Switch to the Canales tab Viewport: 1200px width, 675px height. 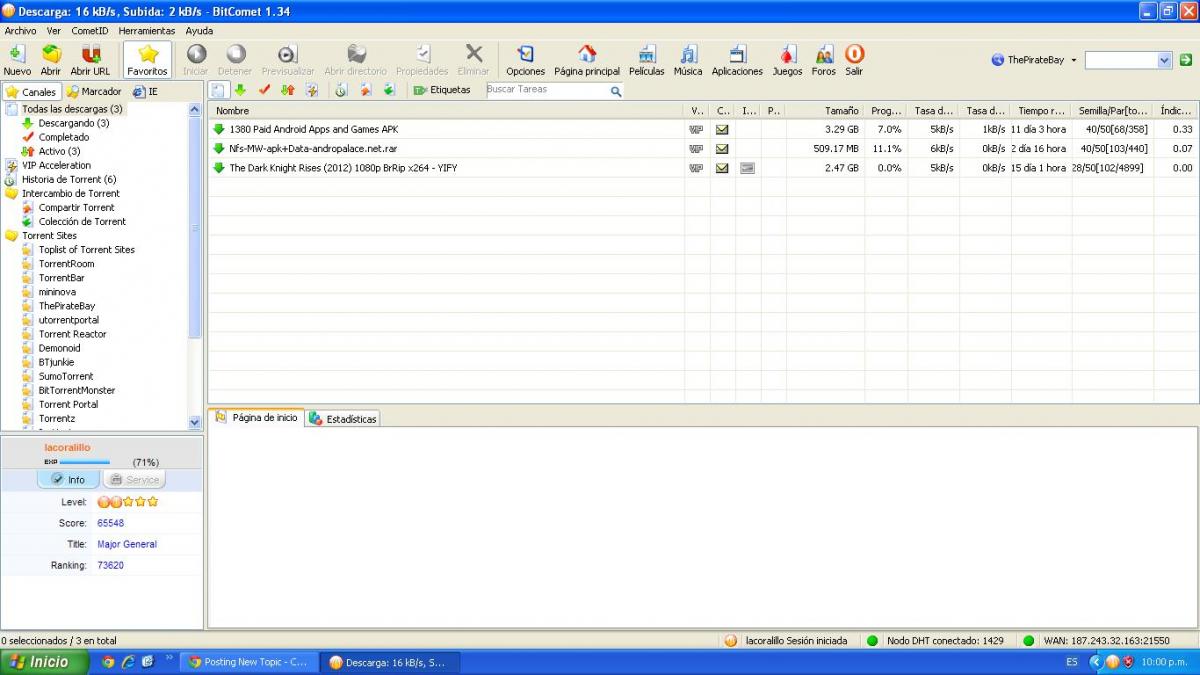pos(32,92)
